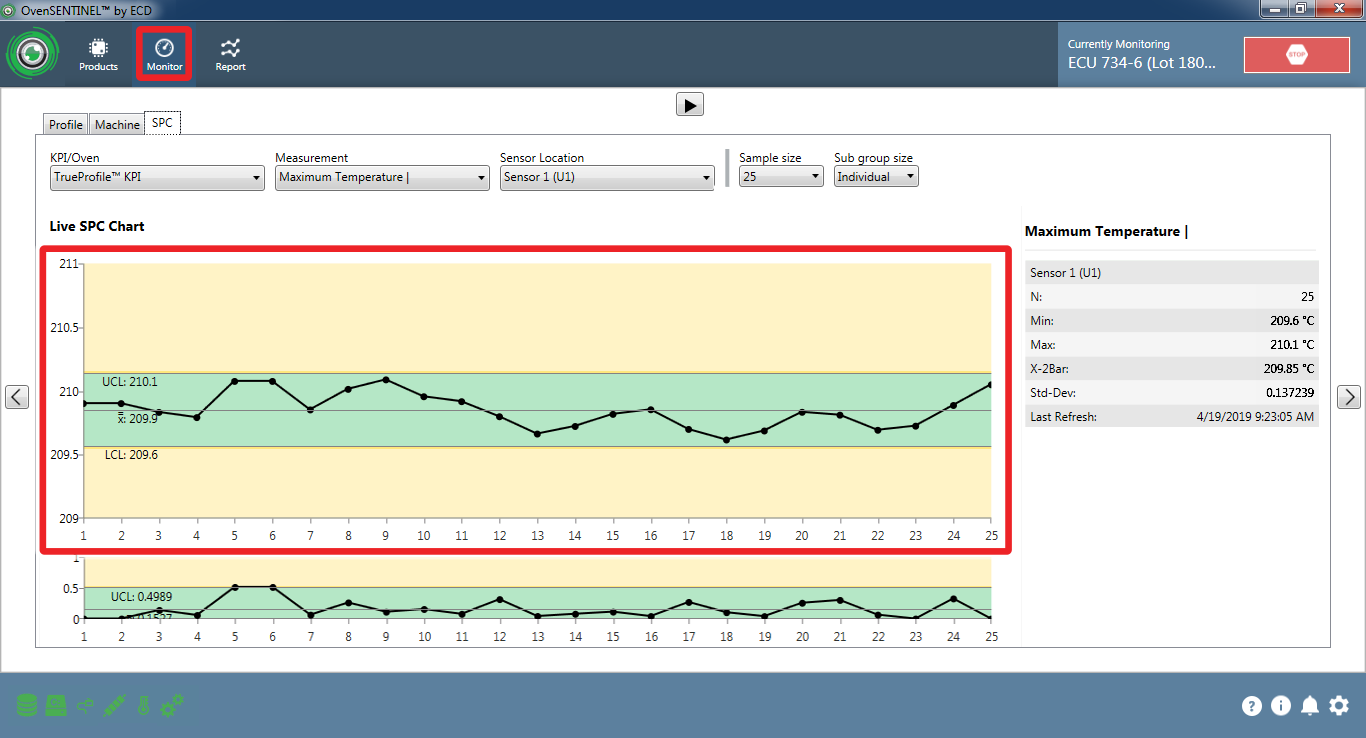Screen dimensions: 1366x738
Task: Open help via question mark icon
Action: (x=1252, y=706)
